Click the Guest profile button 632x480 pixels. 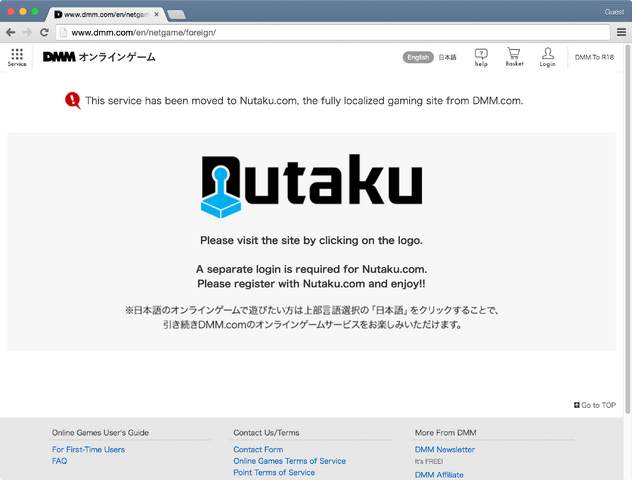point(614,12)
